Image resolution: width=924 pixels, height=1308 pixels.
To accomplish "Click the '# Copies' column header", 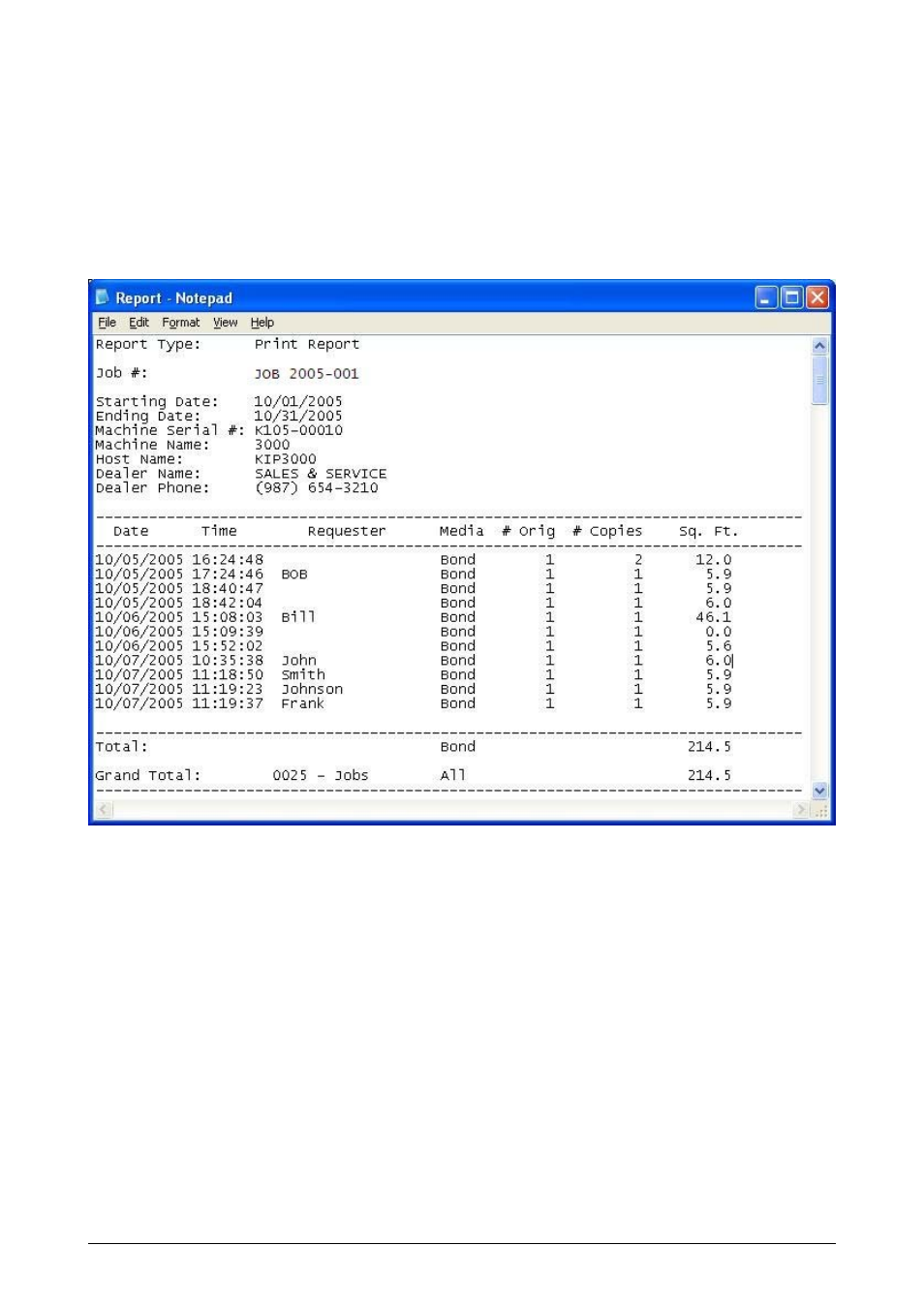I will (607, 531).
